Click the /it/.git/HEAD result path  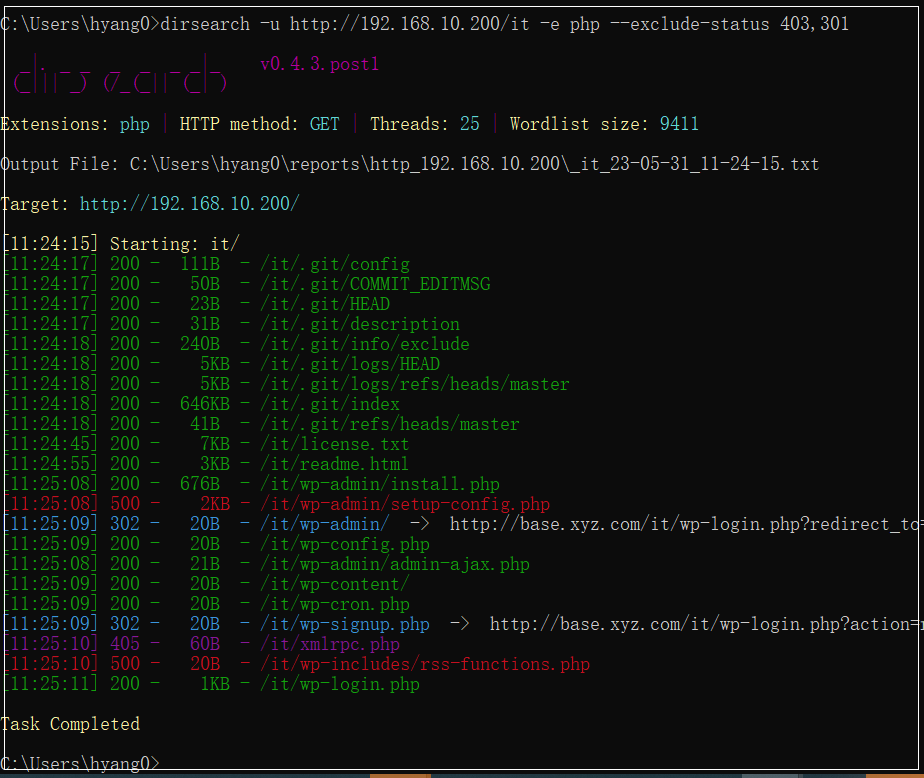pyautogui.click(x=325, y=304)
